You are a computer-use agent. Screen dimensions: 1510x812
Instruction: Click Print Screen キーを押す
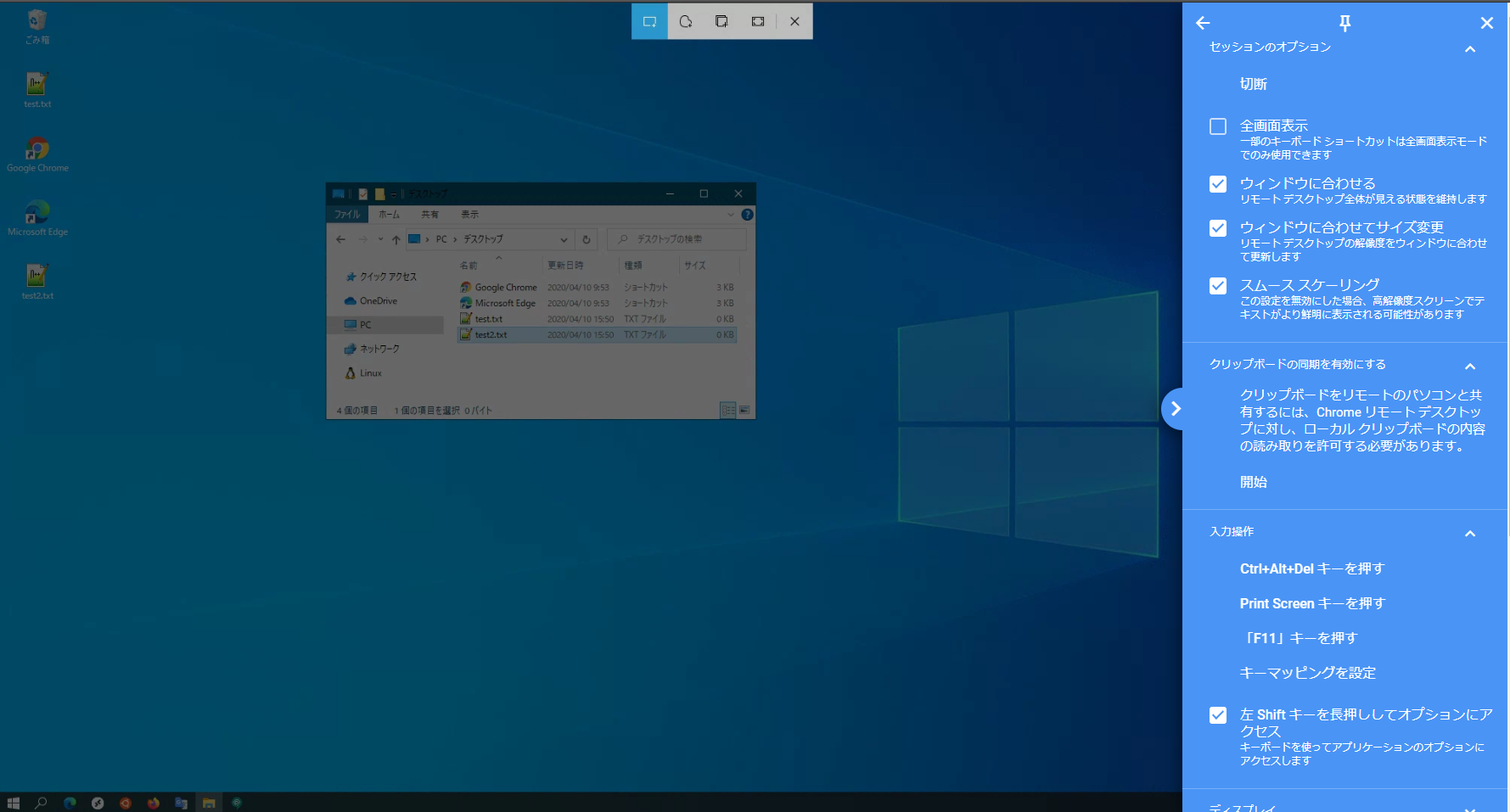[x=1312, y=603]
